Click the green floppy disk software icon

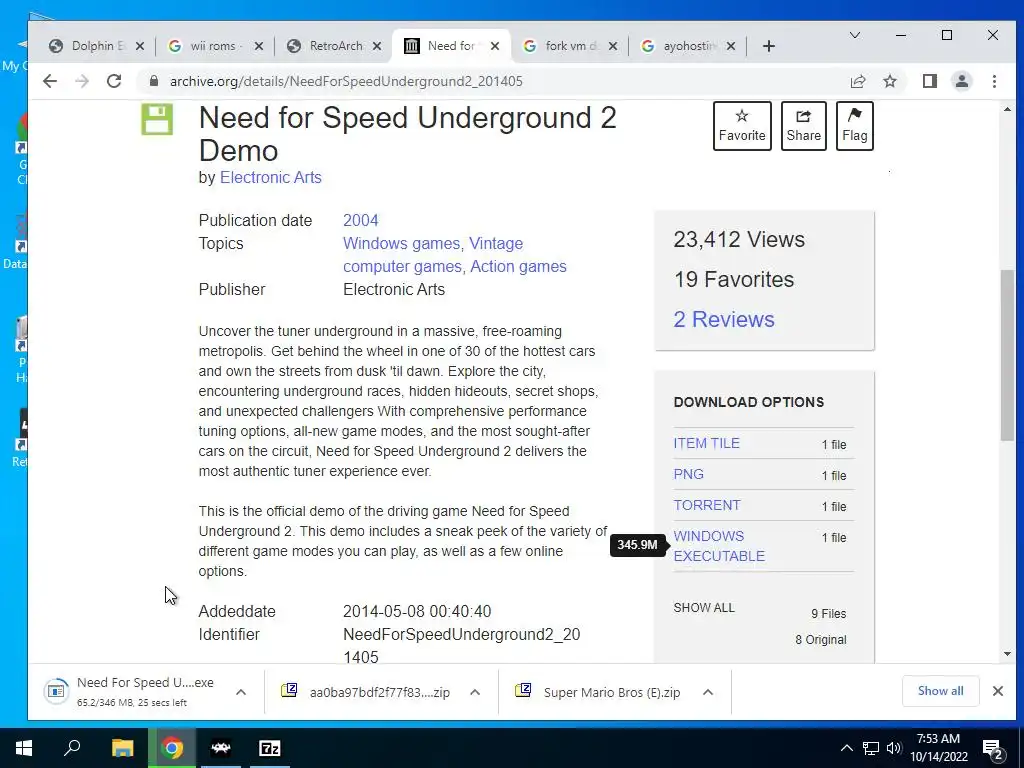[157, 120]
